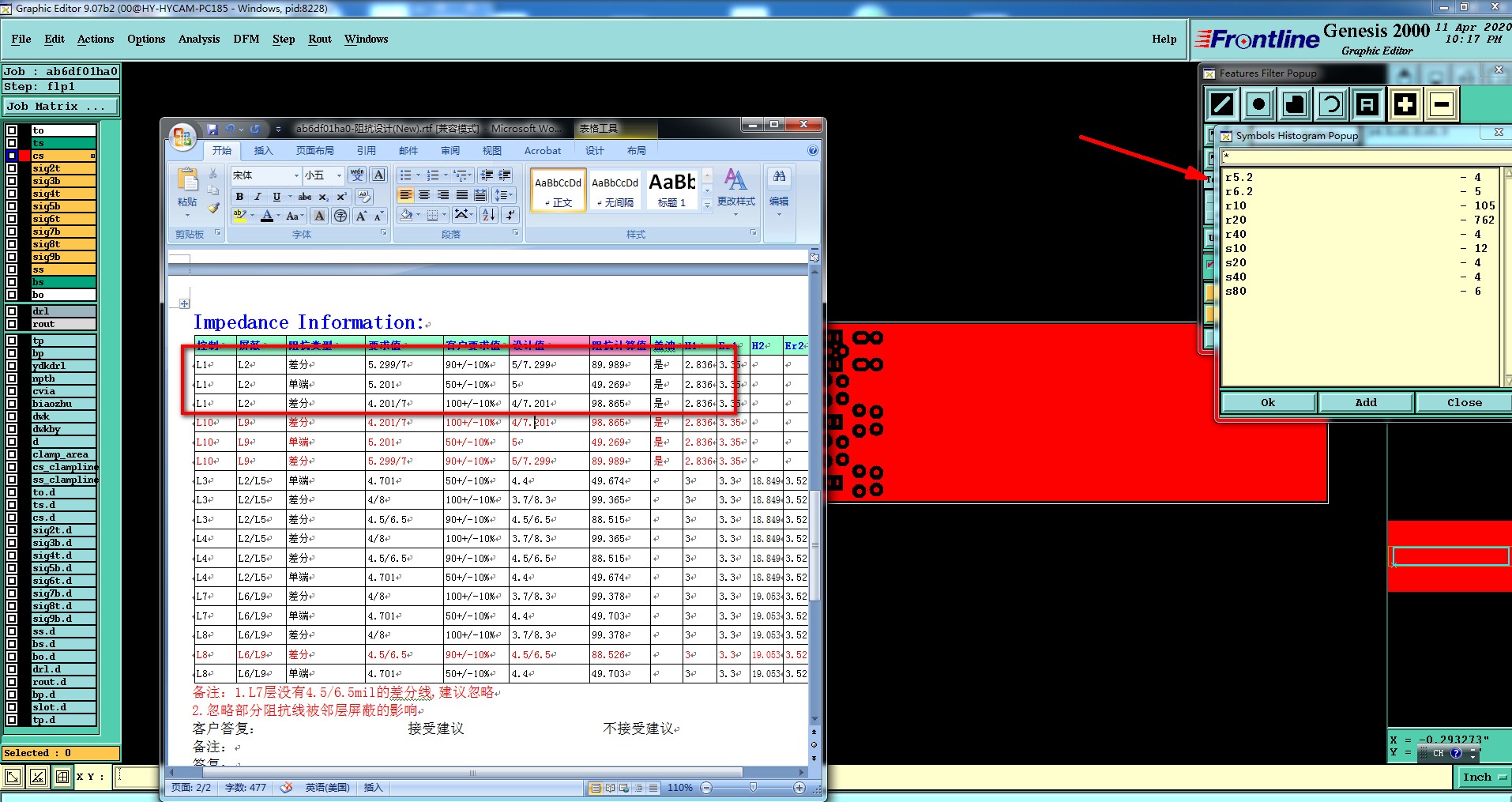Click Close in Symbols Histogram Popup
Image resolution: width=1512 pixels, height=802 pixels.
coord(1464,402)
